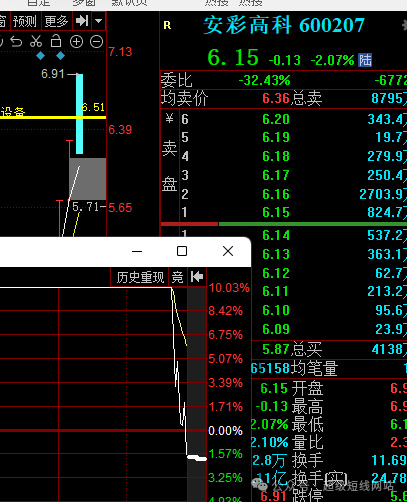The image size is (407, 502).
Task: Click the jump-to-end arrow icon
Action: [82, 21]
